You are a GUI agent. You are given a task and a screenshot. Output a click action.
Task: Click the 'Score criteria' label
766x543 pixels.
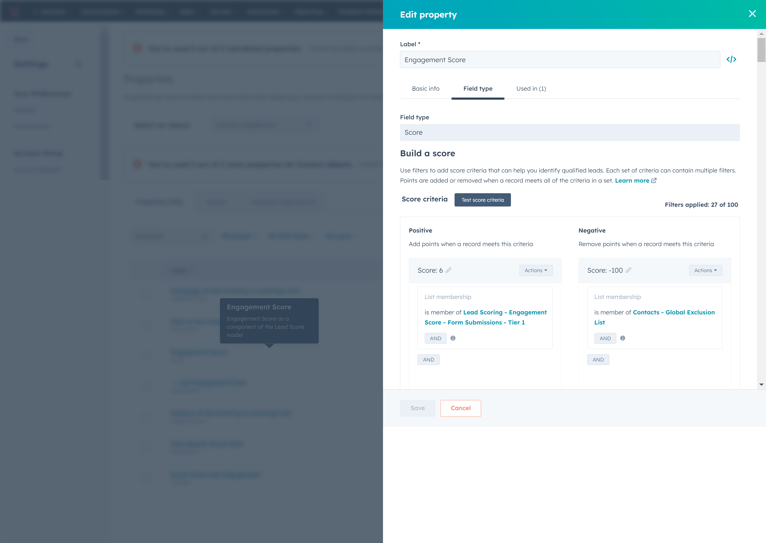pyautogui.click(x=425, y=199)
